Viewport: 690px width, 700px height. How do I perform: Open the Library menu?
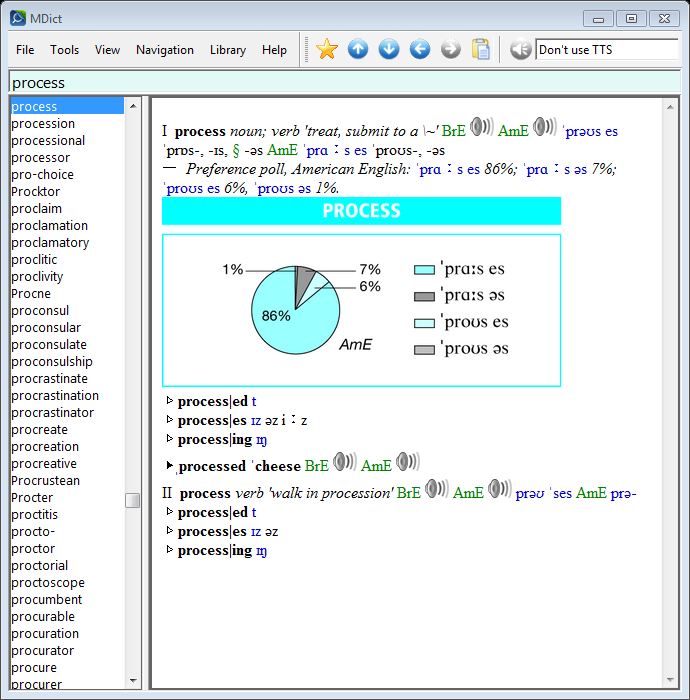pos(228,50)
